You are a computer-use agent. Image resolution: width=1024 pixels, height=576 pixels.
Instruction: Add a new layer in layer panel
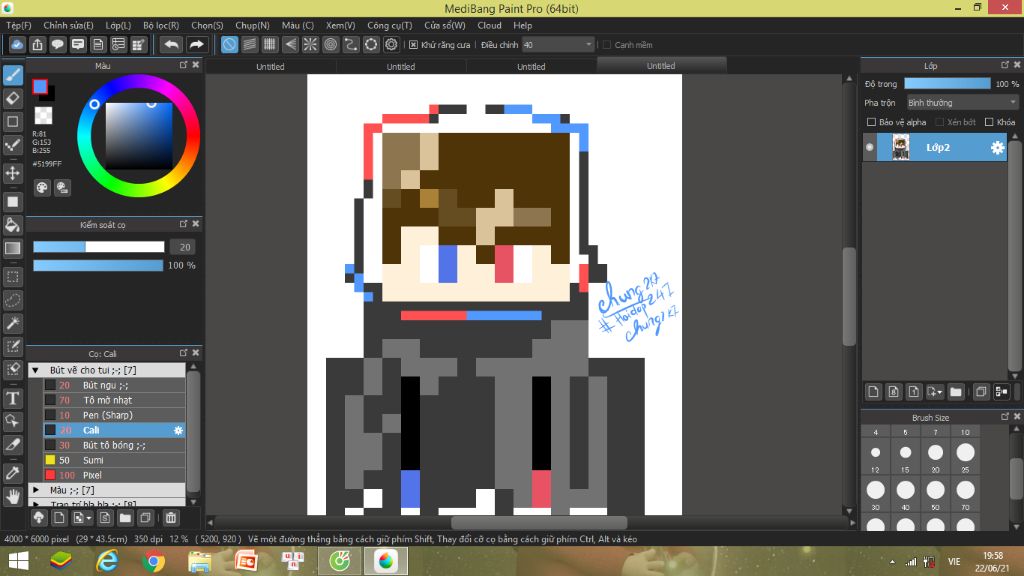point(873,392)
